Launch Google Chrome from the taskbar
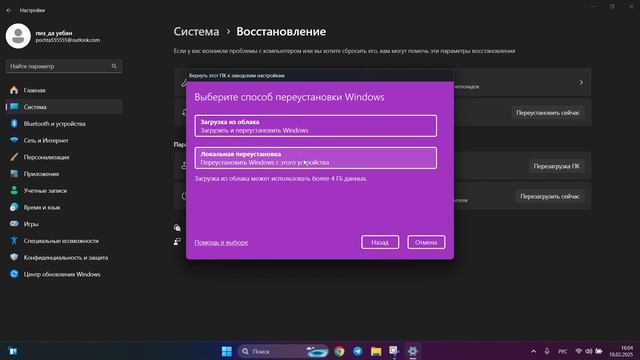The image size is (640, 360). (x=339, y=351)
